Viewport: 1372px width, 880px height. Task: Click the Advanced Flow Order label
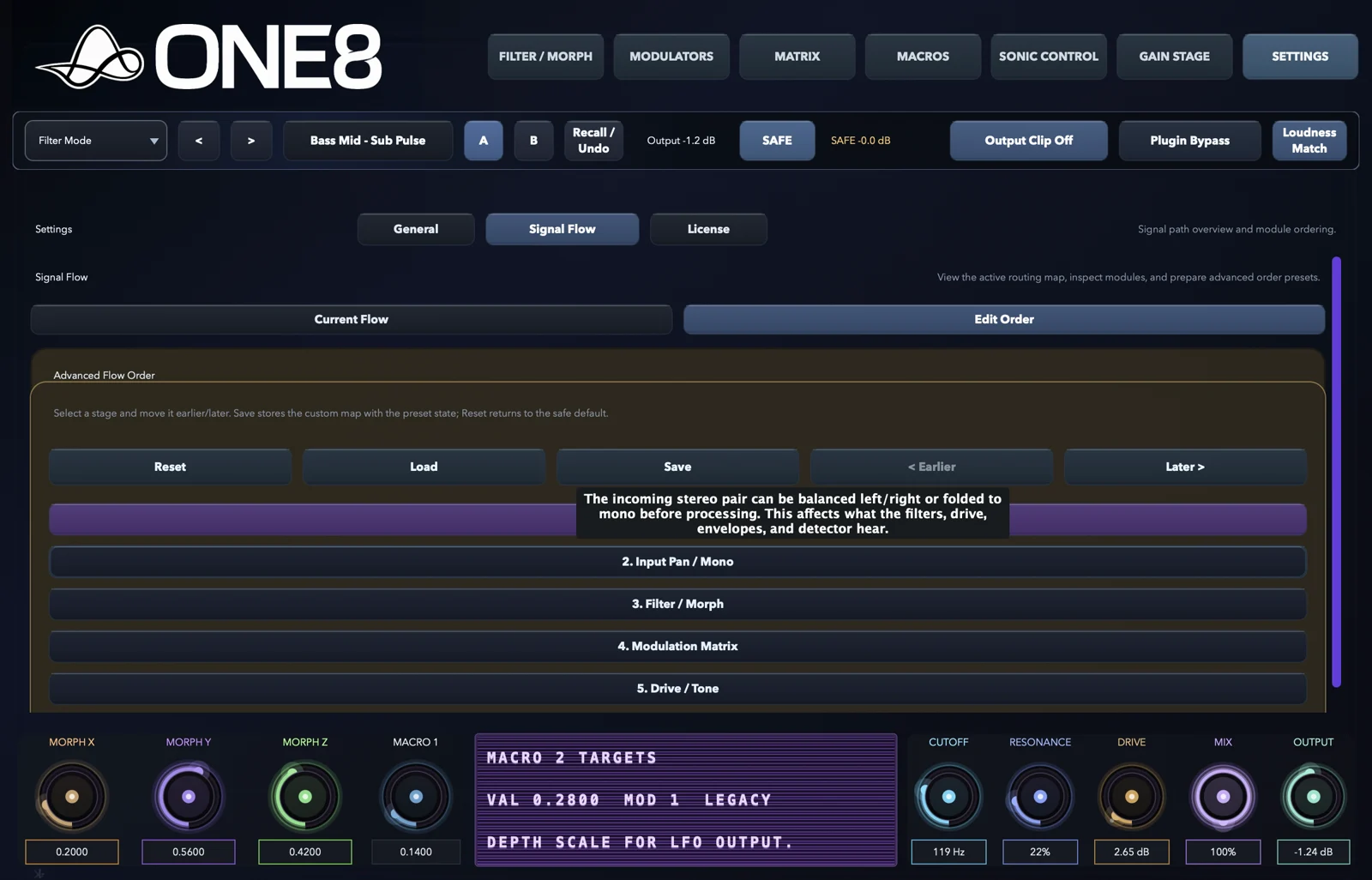pyautogui.click(x=105, y=376)
